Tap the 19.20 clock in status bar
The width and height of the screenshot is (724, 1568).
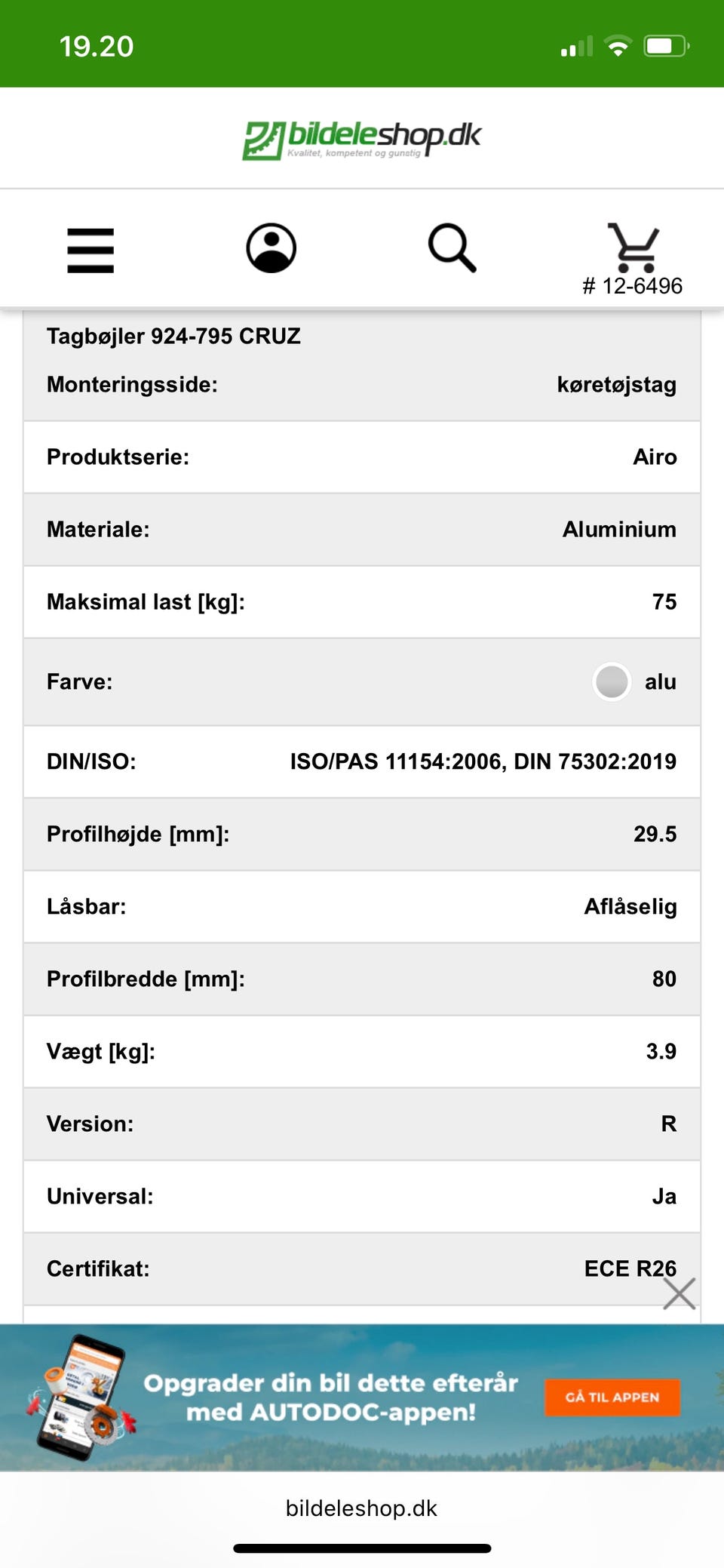[97, 47]
